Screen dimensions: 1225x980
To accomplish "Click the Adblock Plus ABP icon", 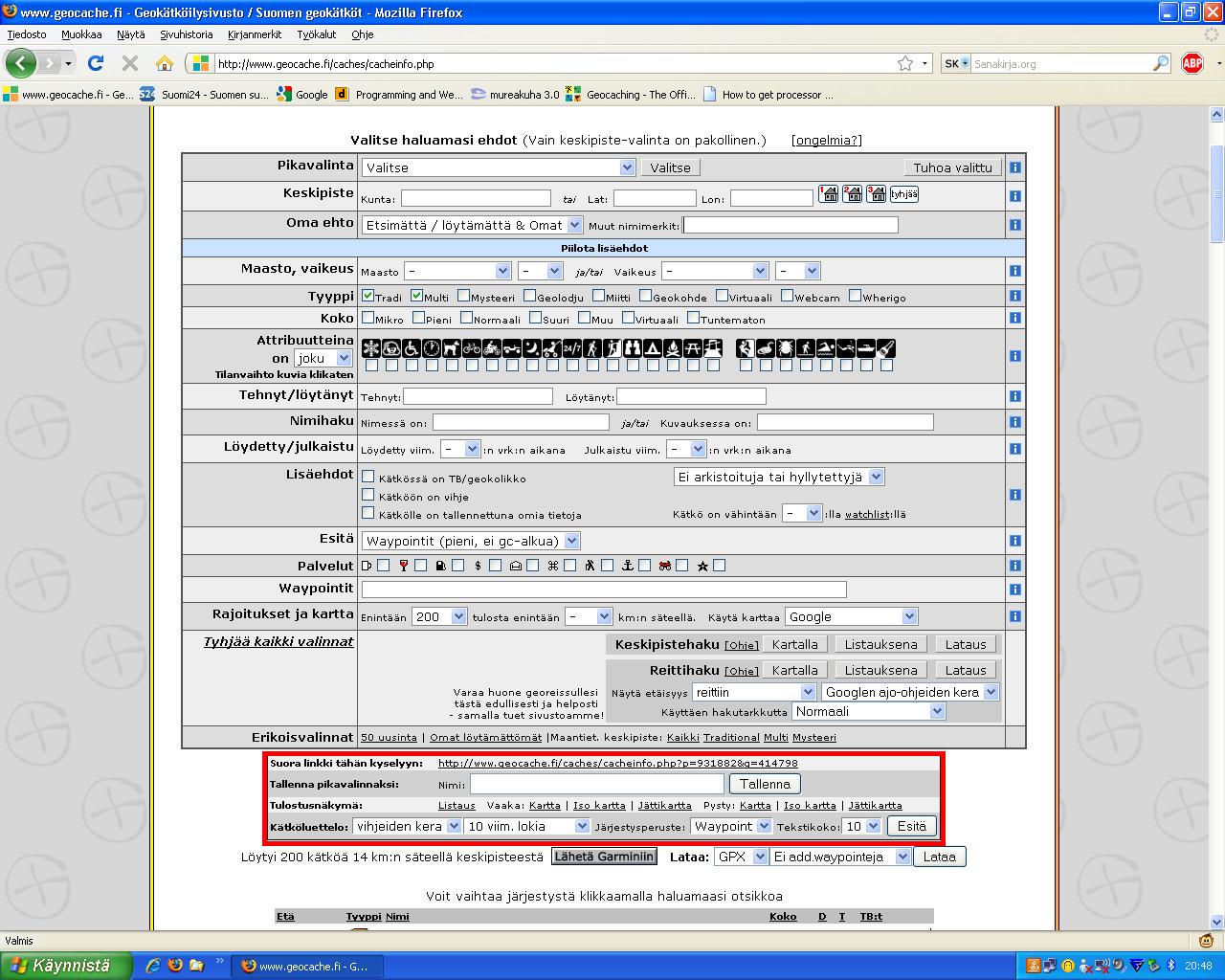I will 1192,63.
